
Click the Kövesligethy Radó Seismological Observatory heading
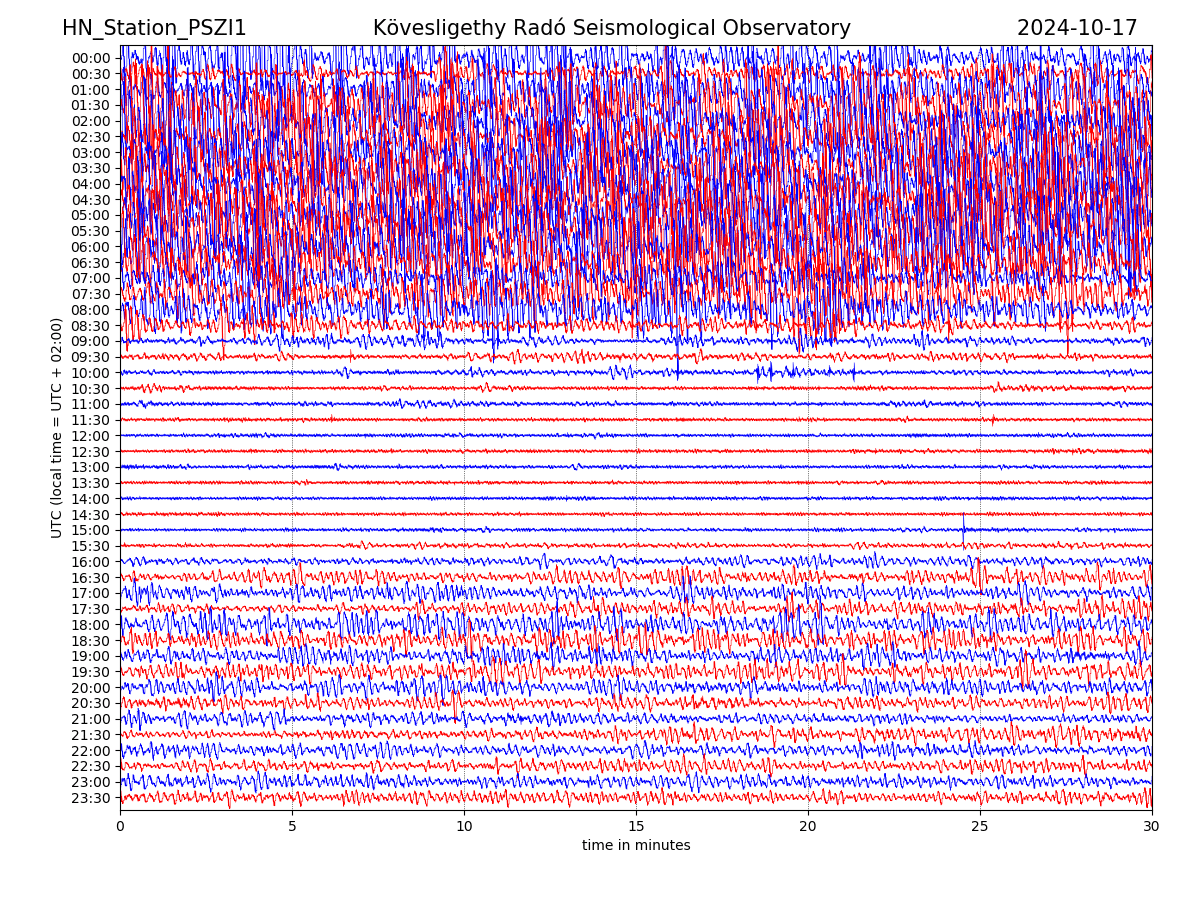611,28
